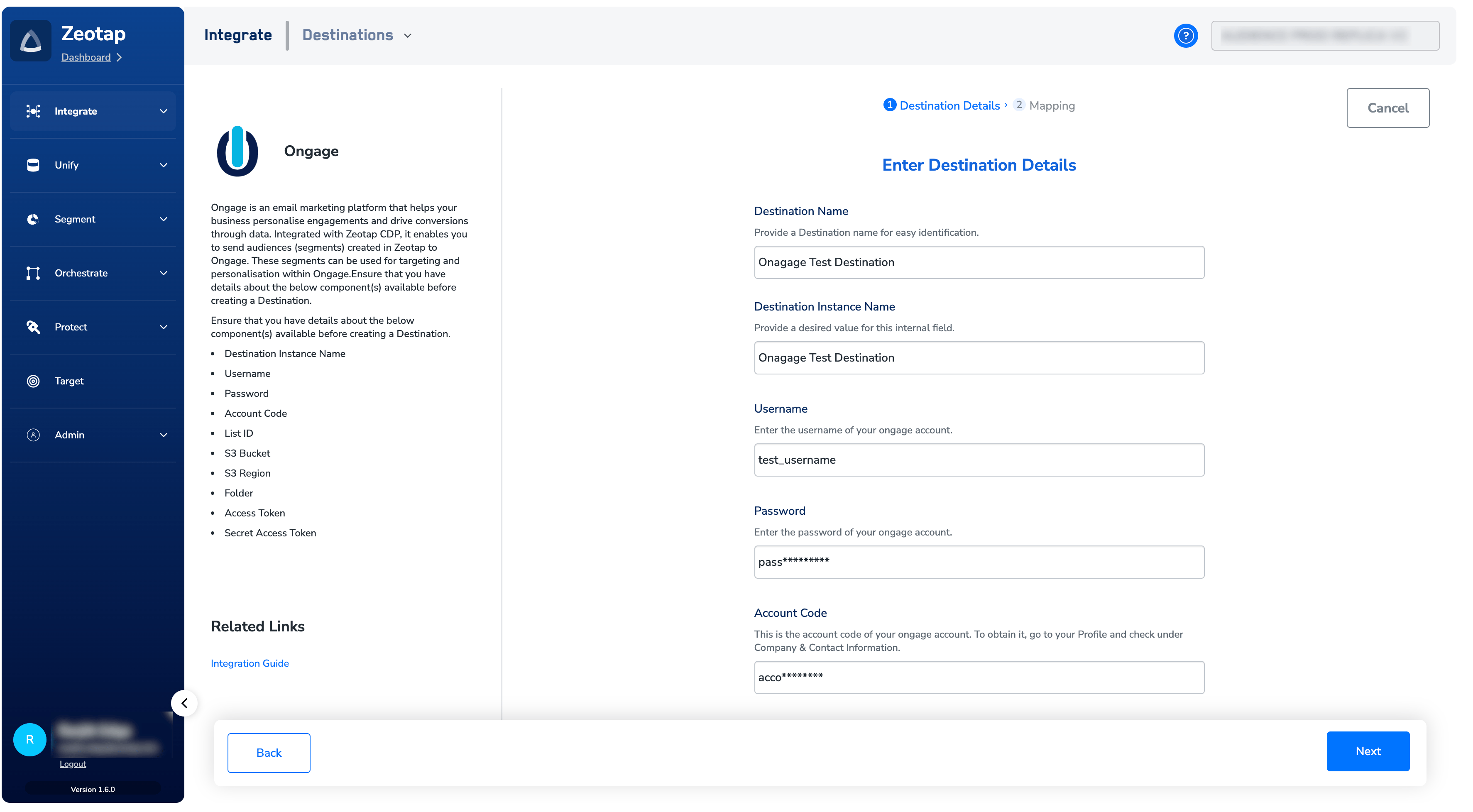Click the Version 1.6.0 label

pyautogui.click(x=93, y=789)
